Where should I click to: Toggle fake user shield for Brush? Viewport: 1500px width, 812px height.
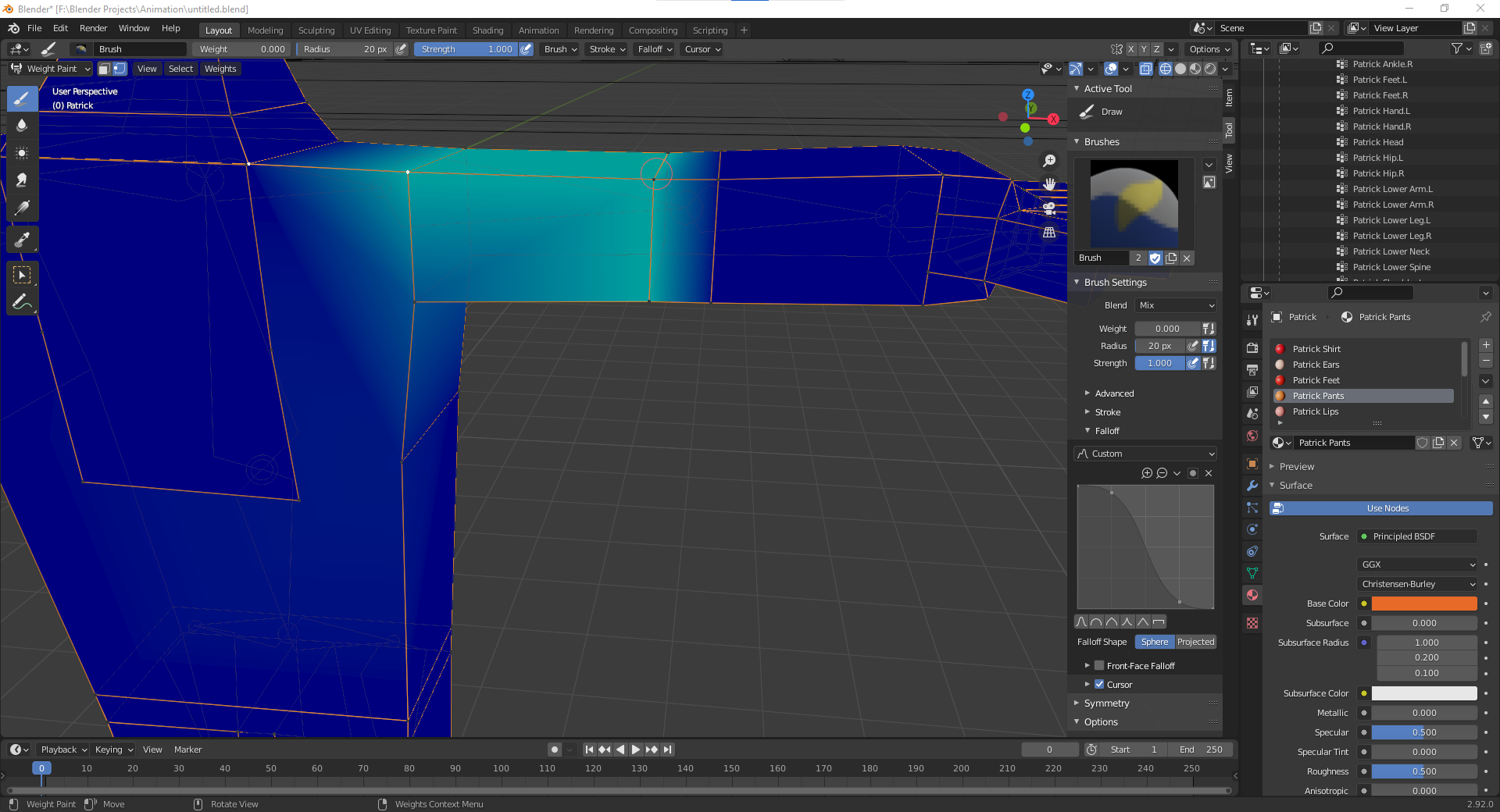click(1155, 258)
